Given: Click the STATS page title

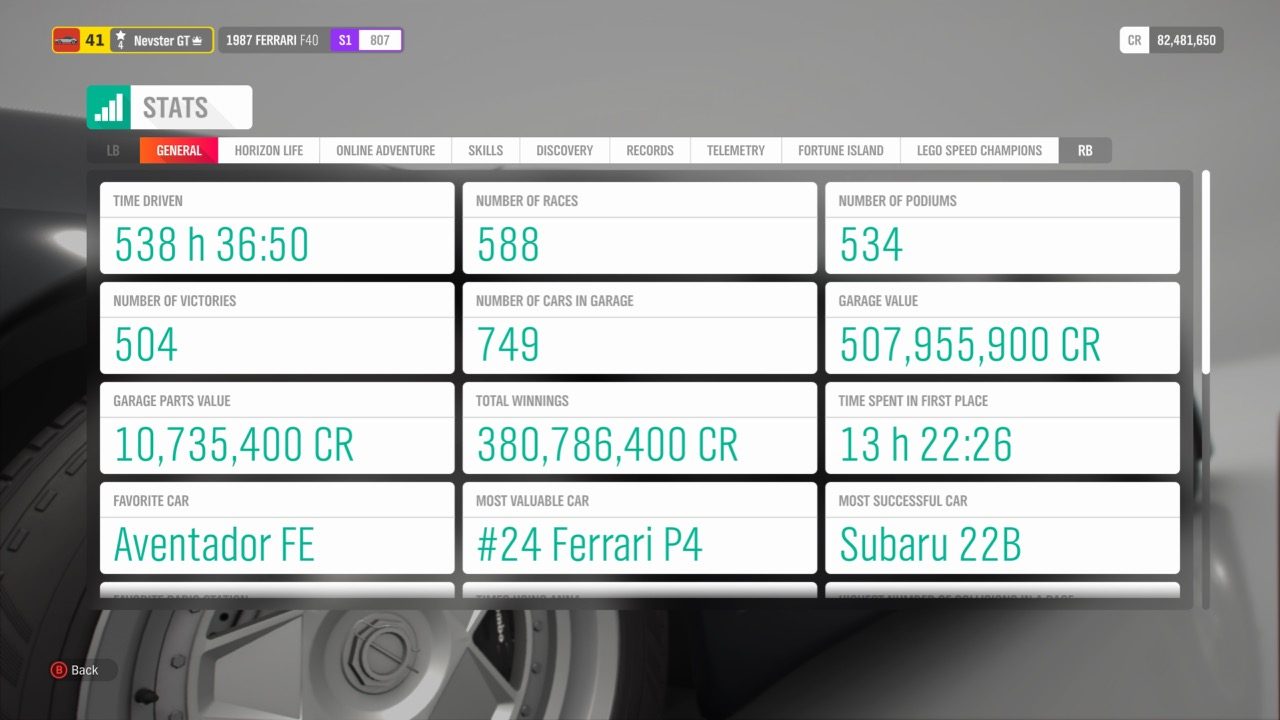Looking at the screenshot, I should click(x=175, y=108).
